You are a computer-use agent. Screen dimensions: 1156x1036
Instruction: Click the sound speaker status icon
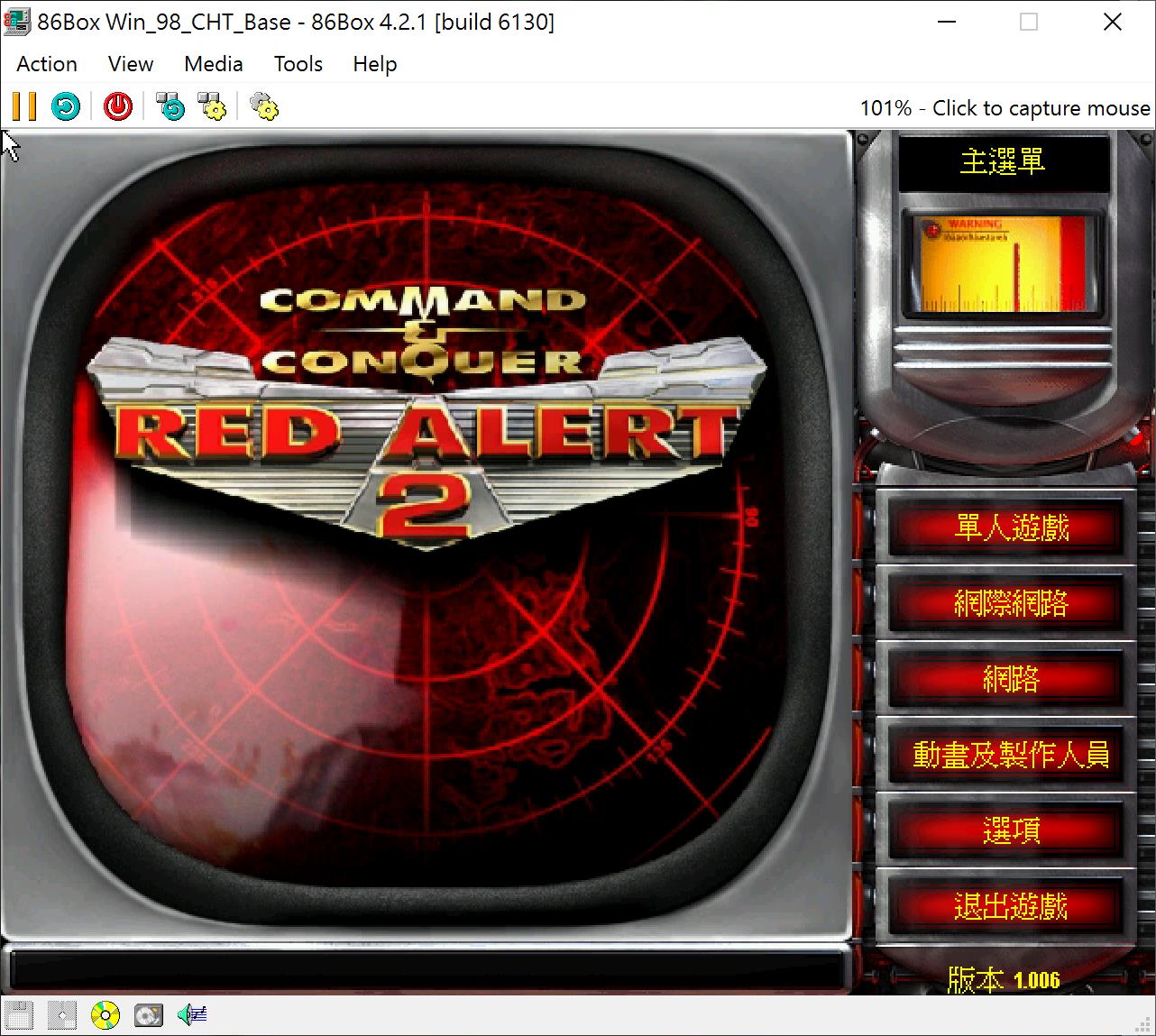pos(192,1015)
